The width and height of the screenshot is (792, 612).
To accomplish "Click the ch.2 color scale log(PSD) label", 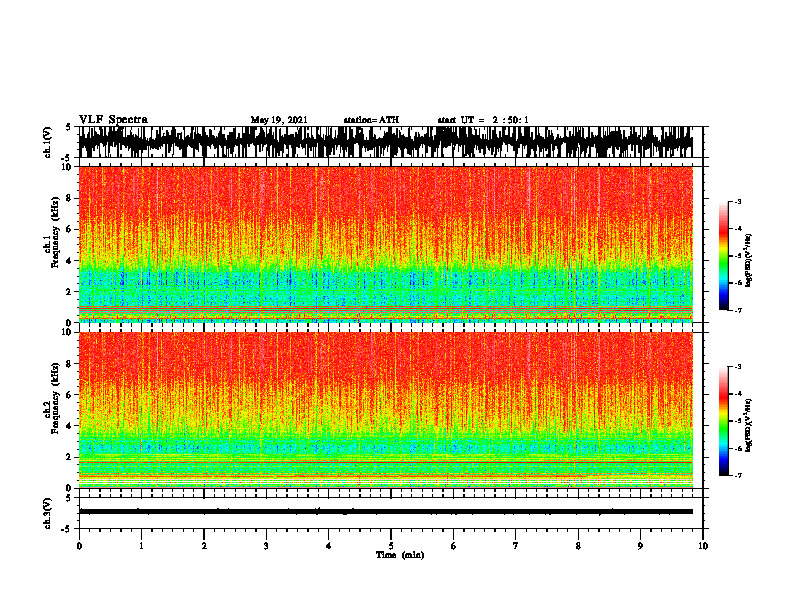I will pyautogui.click(x=749, y=425).
